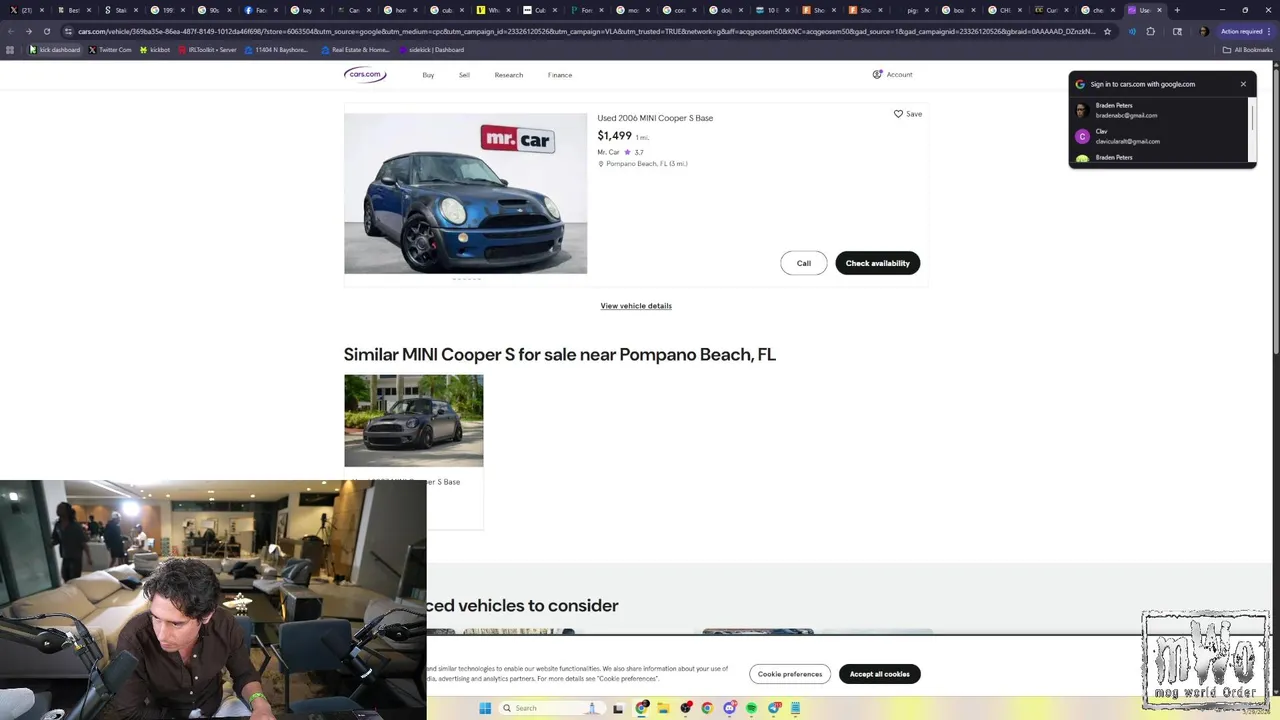
Task: Click the browser forward arrow
Action: [29, 31]
